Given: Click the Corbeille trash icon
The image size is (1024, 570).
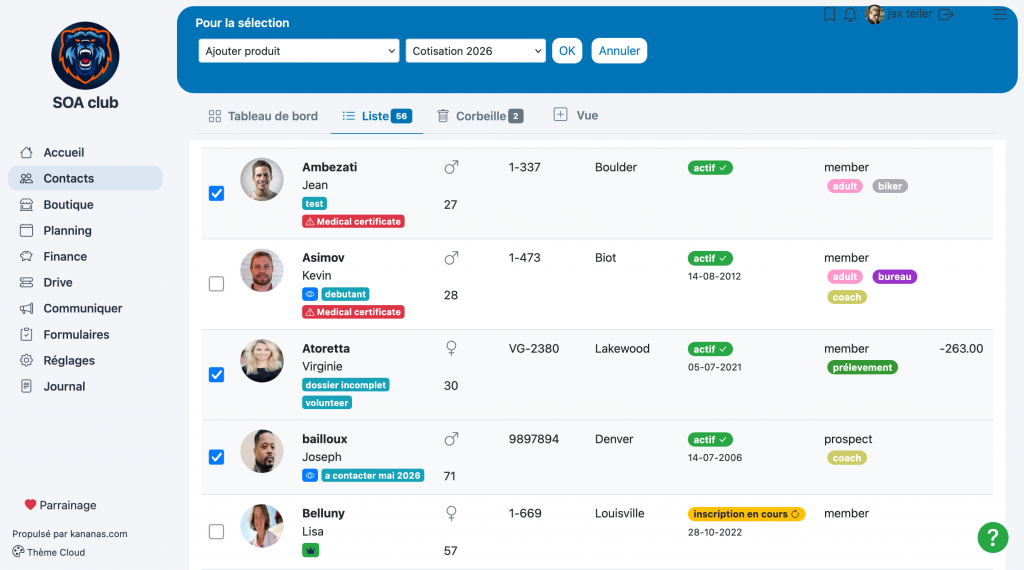Looking at the screenshot, I should 443,116.
